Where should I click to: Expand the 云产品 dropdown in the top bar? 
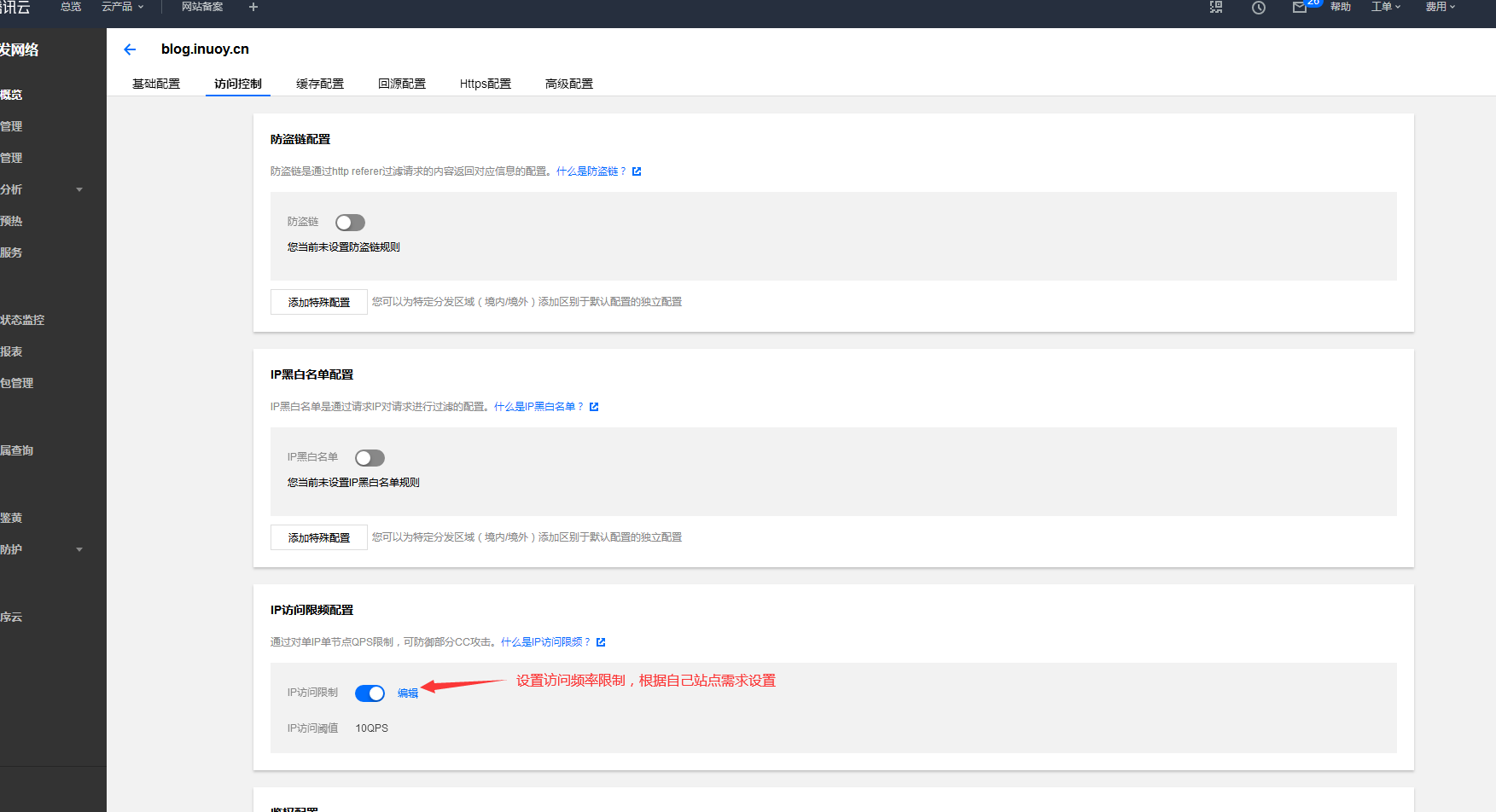tap(123, 7)
